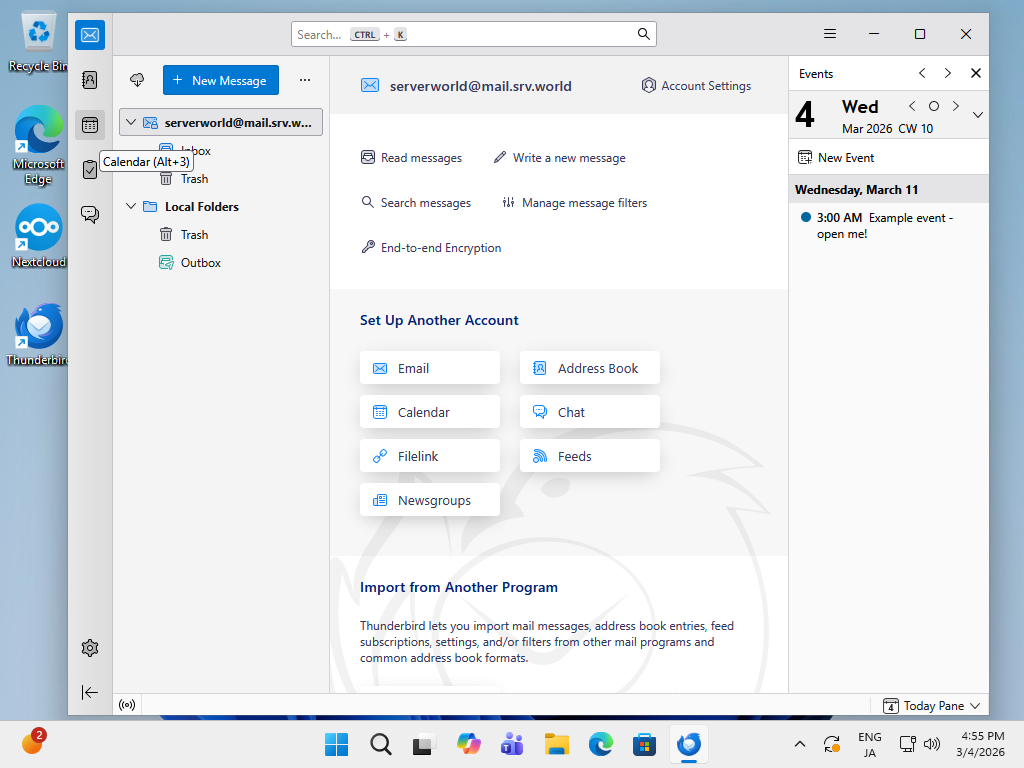Click the New Message button
The height and width of the screenshot is (768, 1024).
coord(221,80)
